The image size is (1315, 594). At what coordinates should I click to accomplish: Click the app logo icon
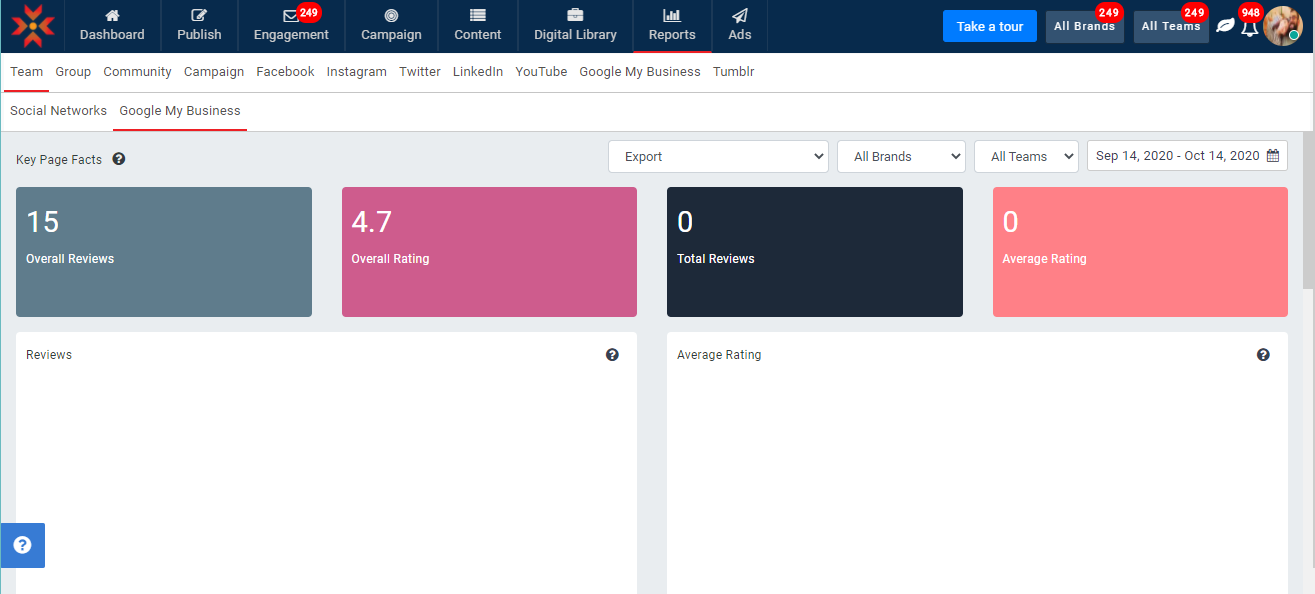tap(33, 26)
